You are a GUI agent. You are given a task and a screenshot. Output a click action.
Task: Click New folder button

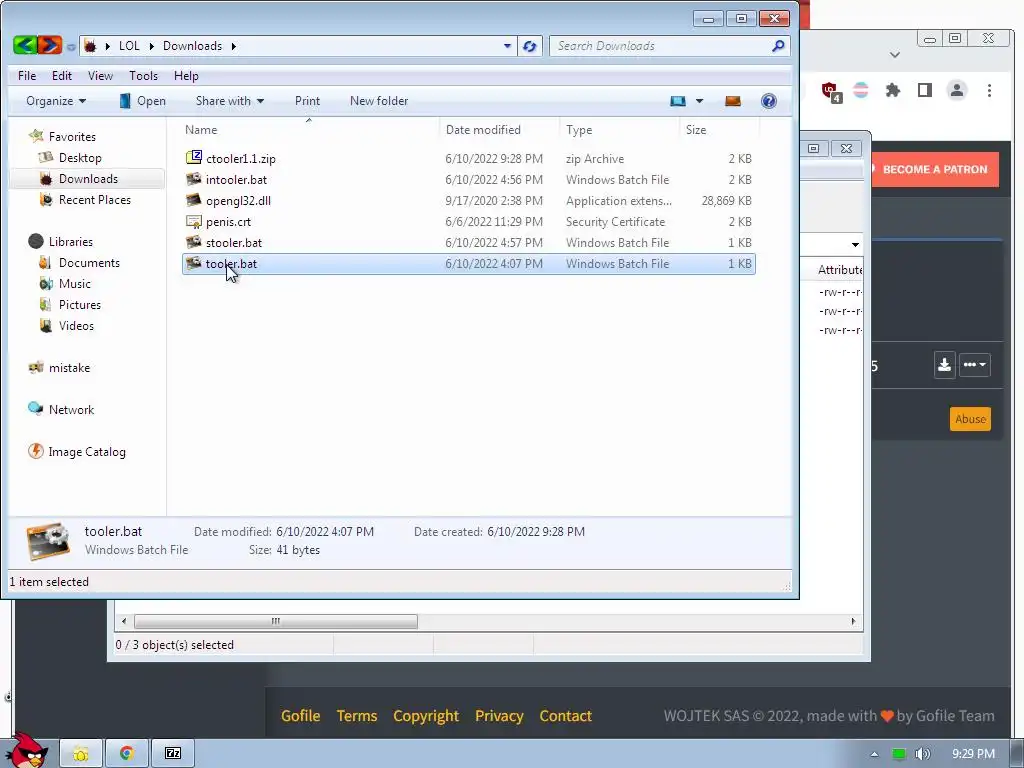click(x=379, y=101)
